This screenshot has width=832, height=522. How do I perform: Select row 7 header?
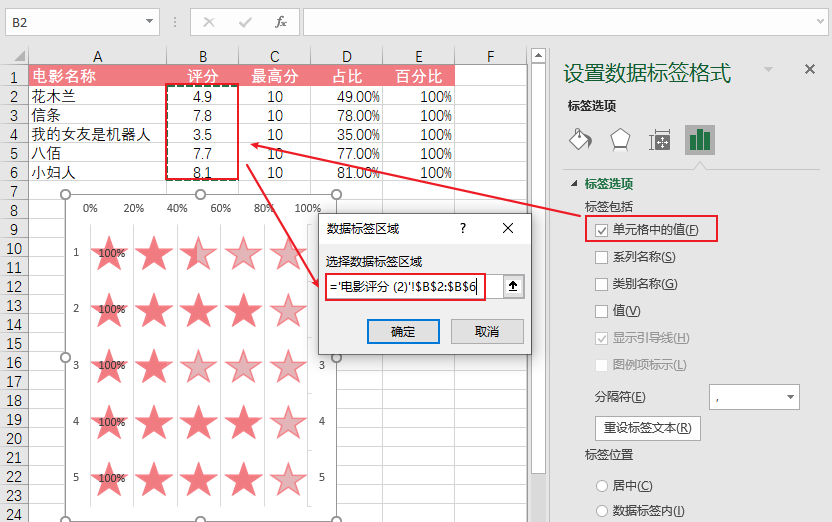(14, 192)
